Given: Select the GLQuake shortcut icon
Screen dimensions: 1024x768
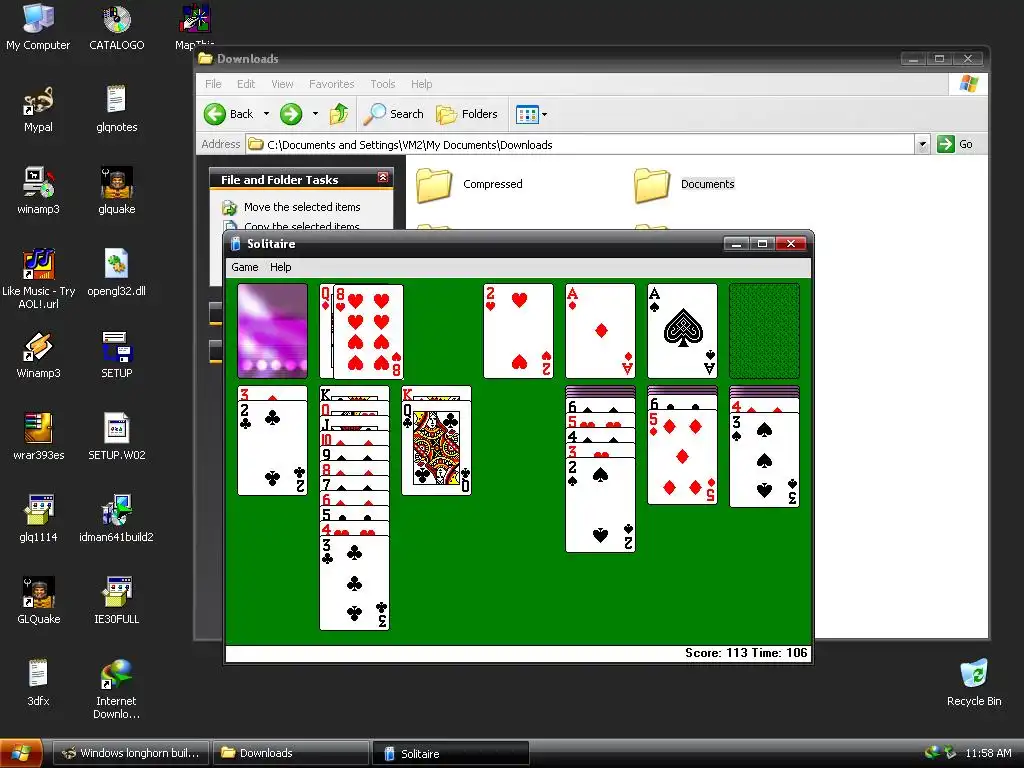Looking at the screenshot, I should (38, 601).
